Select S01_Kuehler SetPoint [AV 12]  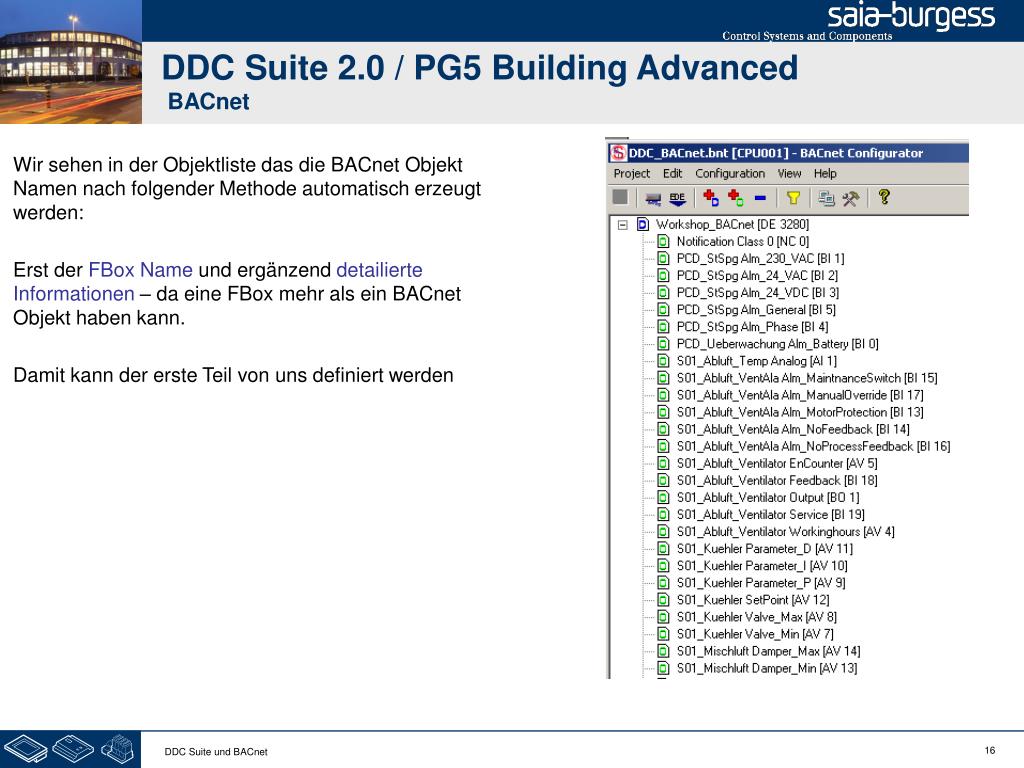753,600
